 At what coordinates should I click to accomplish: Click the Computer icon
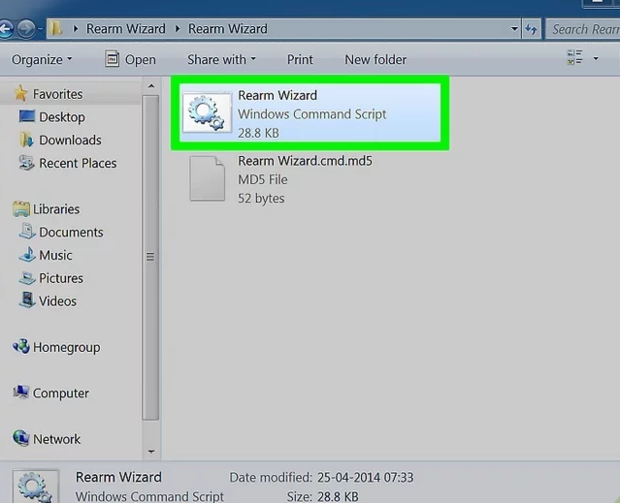click(21, 392)
